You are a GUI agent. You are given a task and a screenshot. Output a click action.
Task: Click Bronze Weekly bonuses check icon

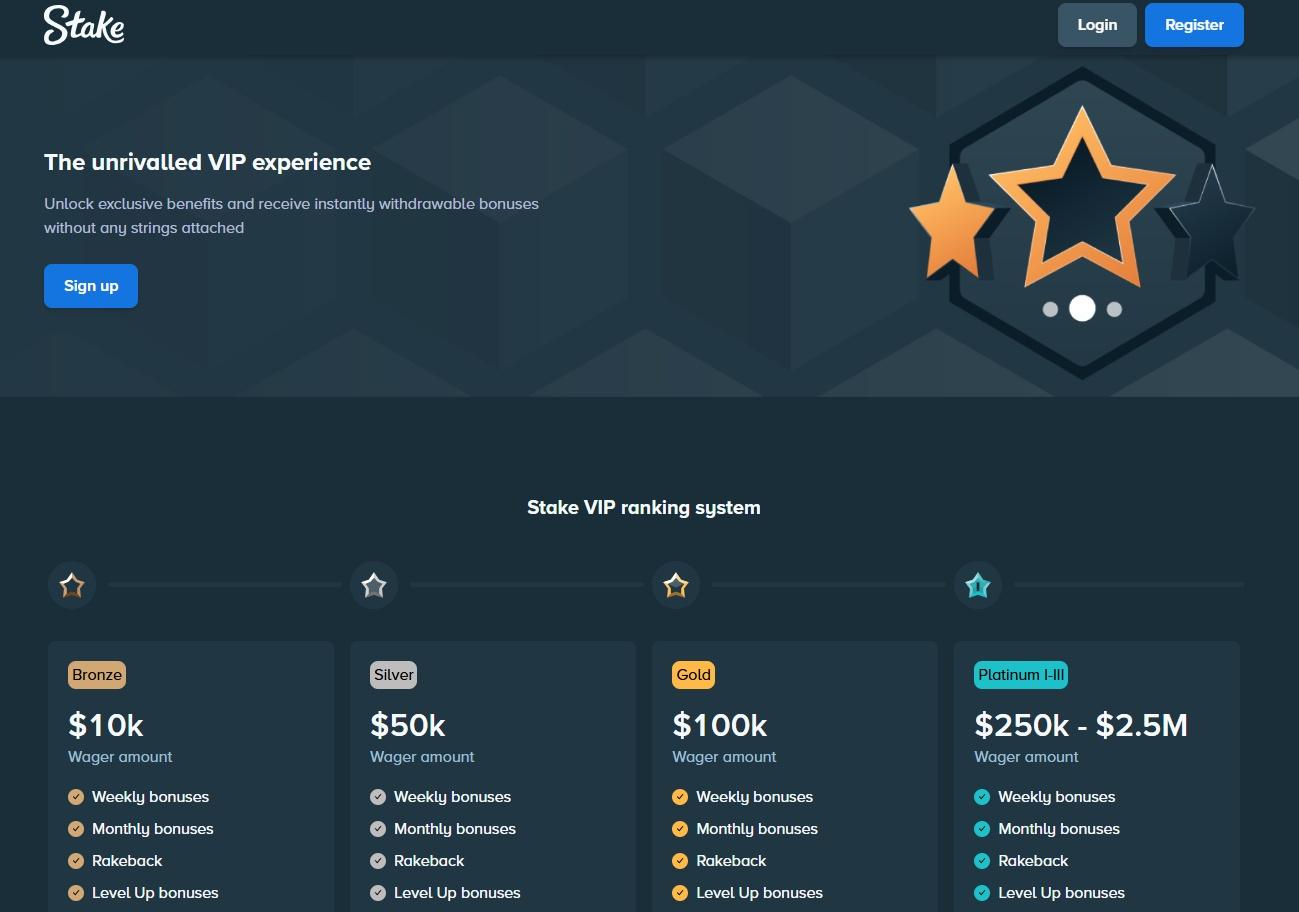coord(76,797)
